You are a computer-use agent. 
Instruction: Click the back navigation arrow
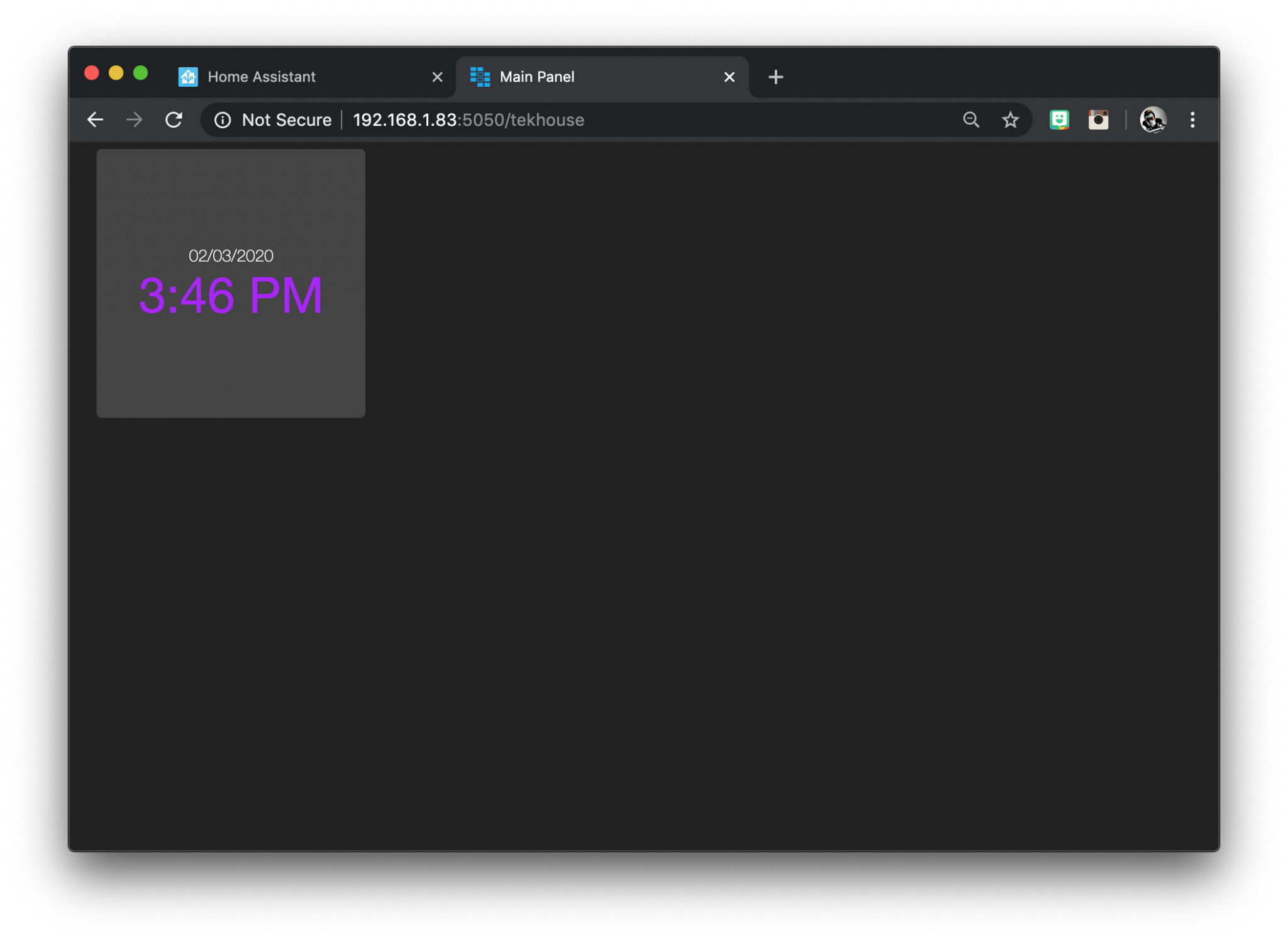(x=95, y=119)
